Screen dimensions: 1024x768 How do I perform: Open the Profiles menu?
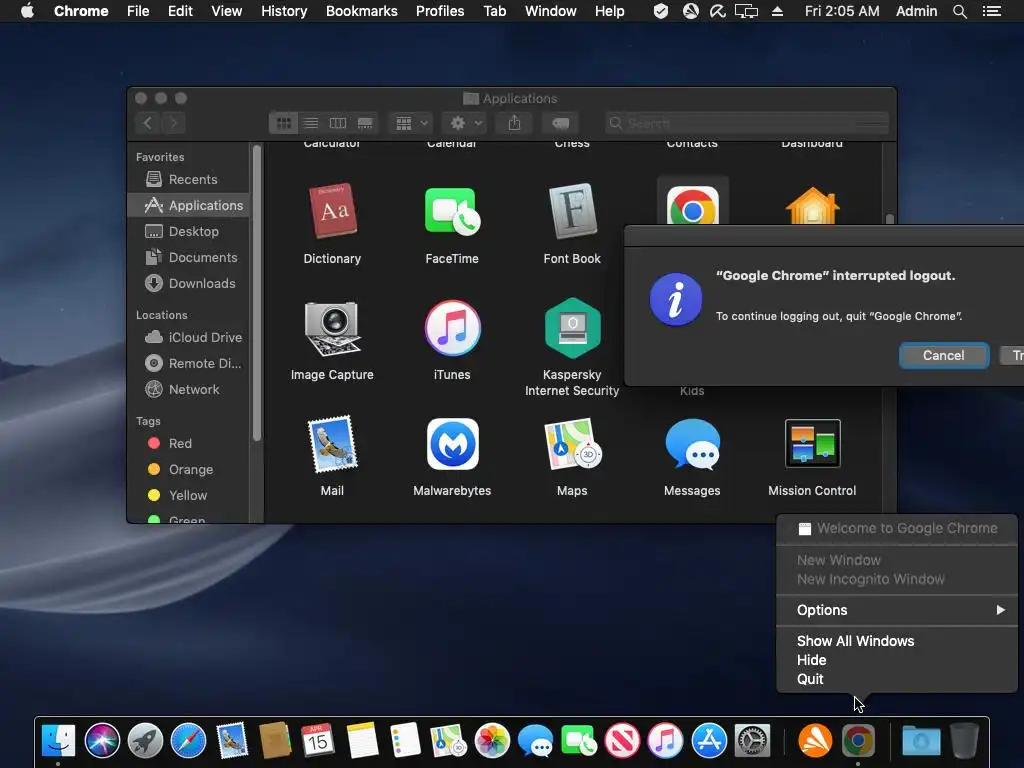440,11
